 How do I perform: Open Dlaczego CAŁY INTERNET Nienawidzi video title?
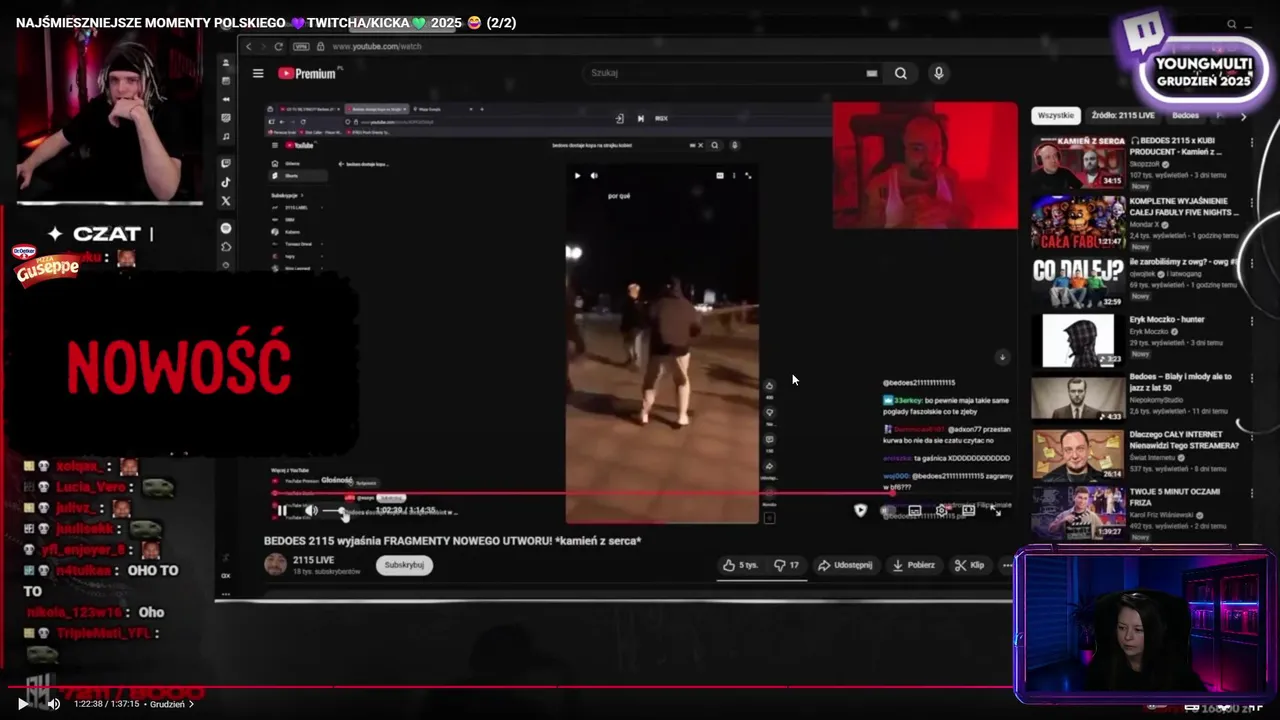click(1185, 440)
